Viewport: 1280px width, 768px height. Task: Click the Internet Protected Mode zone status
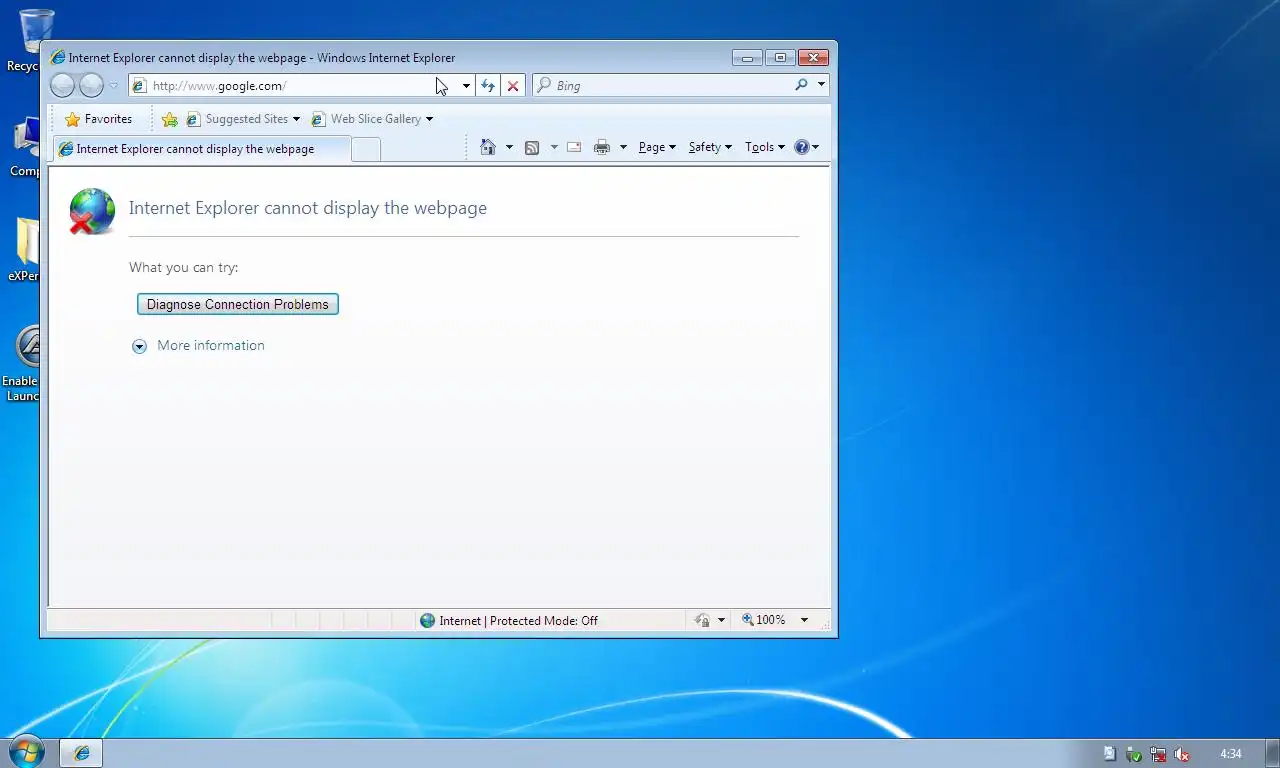(x=509, y=620)
